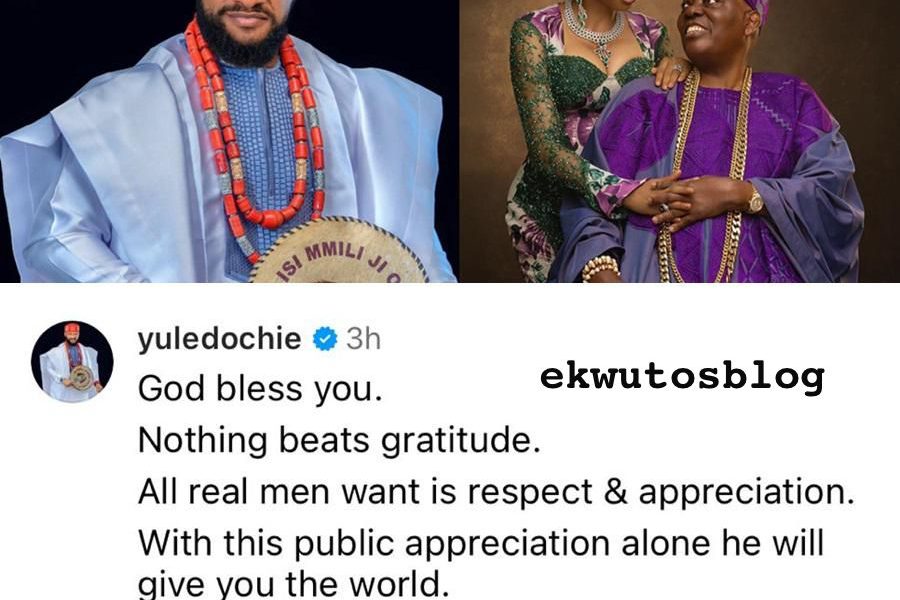The image size is (900, 600).
Task: Open the left photo of man in blue agbada
Action: pos(229,141)
